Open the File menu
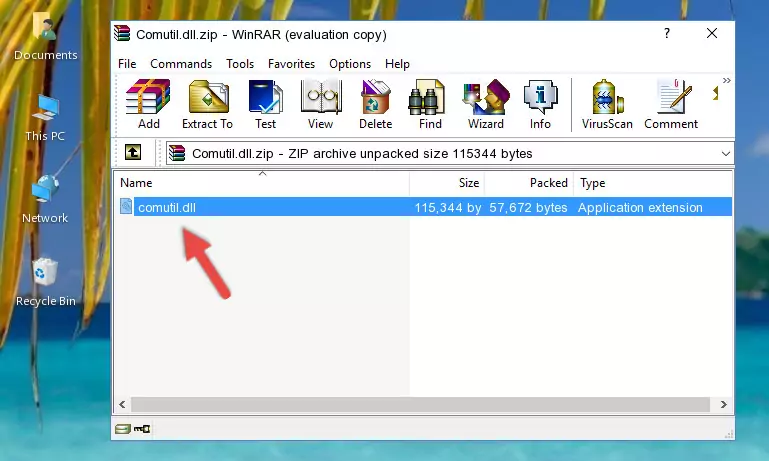Image resolution: width=769 pixels, height=461 pixels. pyautogui.click(x=127, y=64)
